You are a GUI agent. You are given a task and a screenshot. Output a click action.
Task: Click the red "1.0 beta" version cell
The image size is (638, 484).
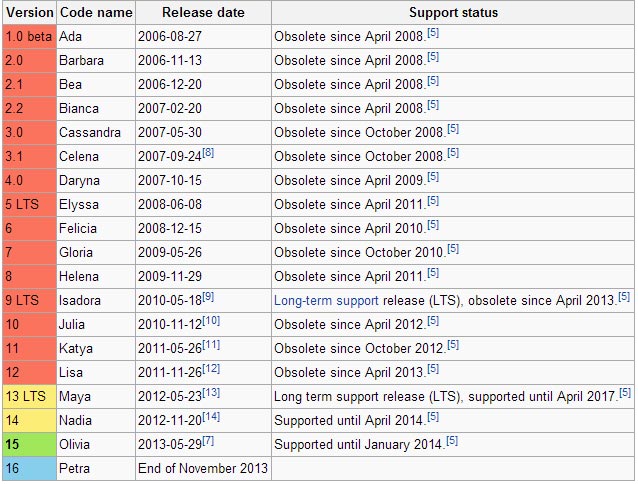pos(29,36)
